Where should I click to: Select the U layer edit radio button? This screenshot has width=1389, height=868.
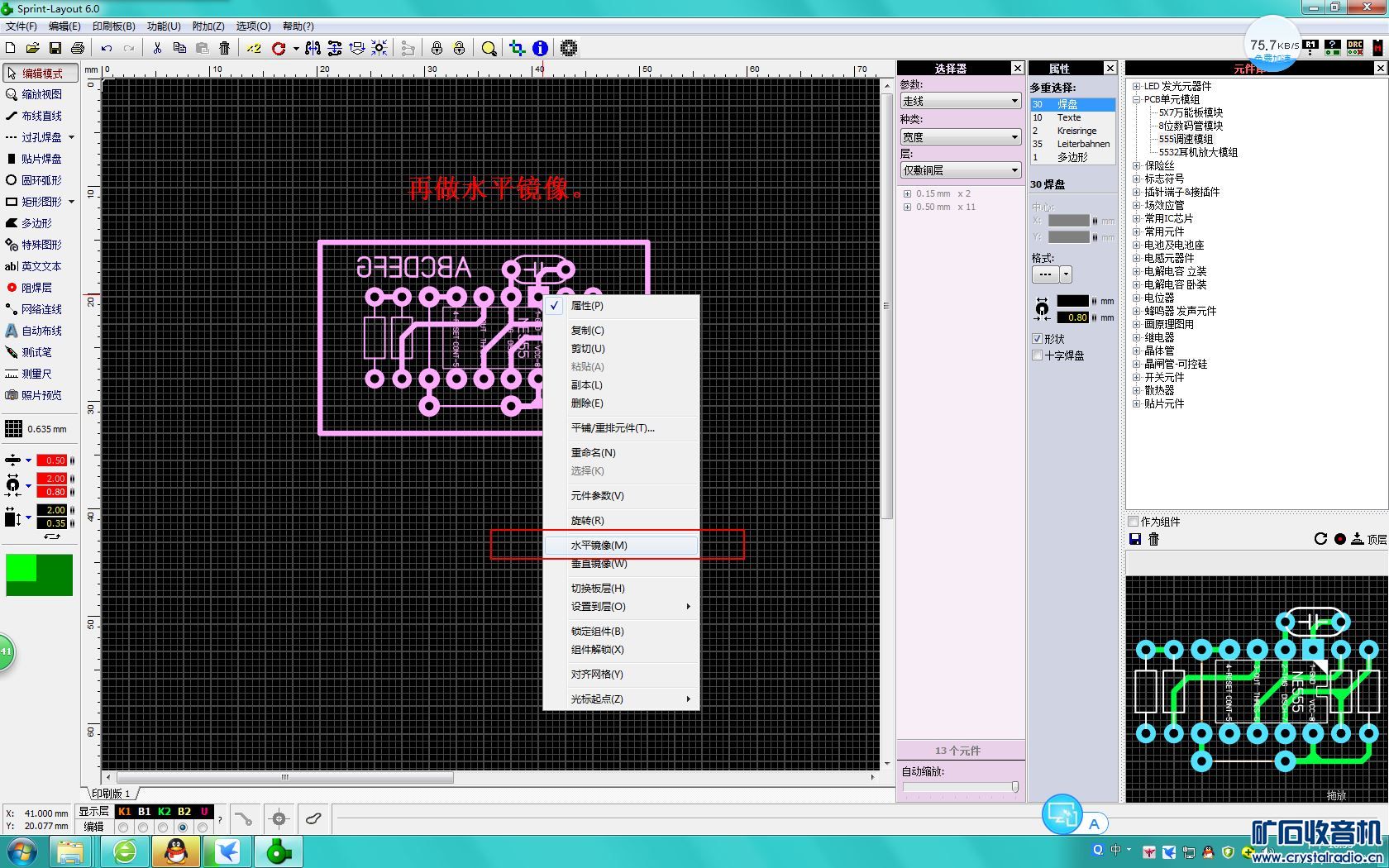(x=203, y=827)
